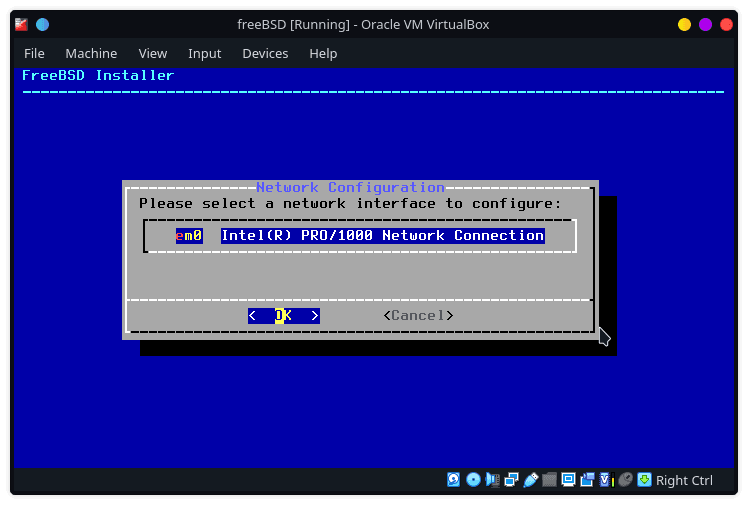Open the File menu
The height and width of the screenshot is (505, 748).
(34, 53)
